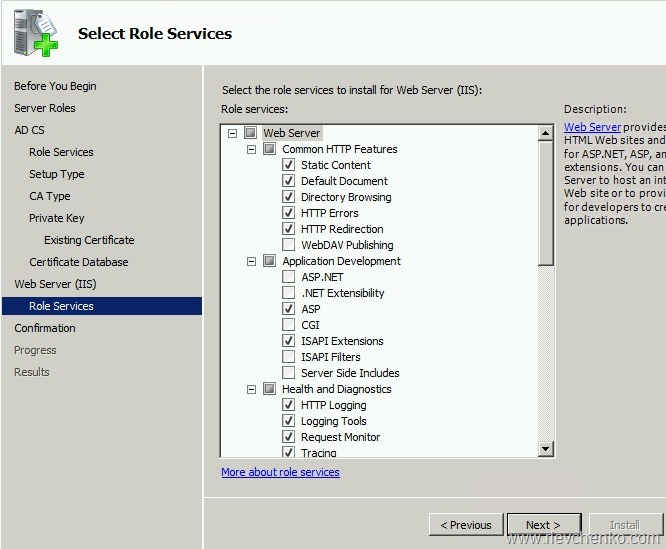Image resolution: width=666 pixels, height=549 pixels.
Task: Select Server Roles in the left navigation
Action: point(45,108)
